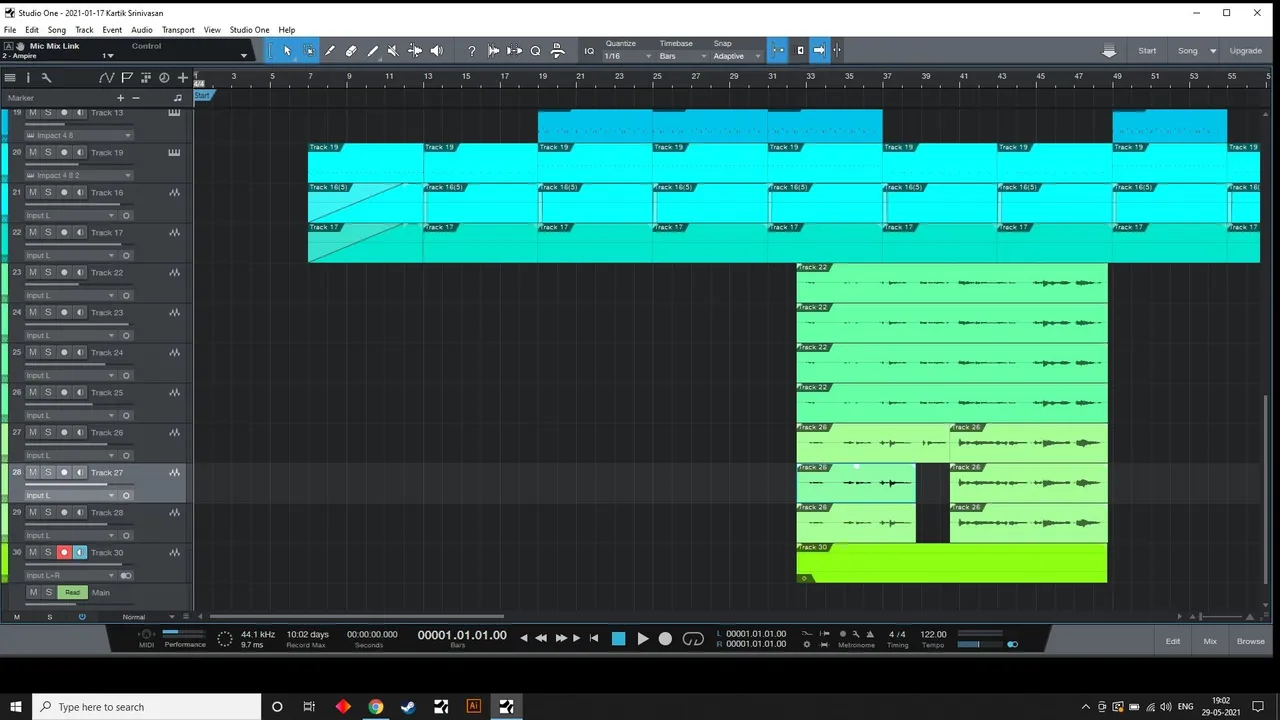Viewport: 1280px width, 720px height.
Task: Show automation curve icon
Action: point(106,78)
